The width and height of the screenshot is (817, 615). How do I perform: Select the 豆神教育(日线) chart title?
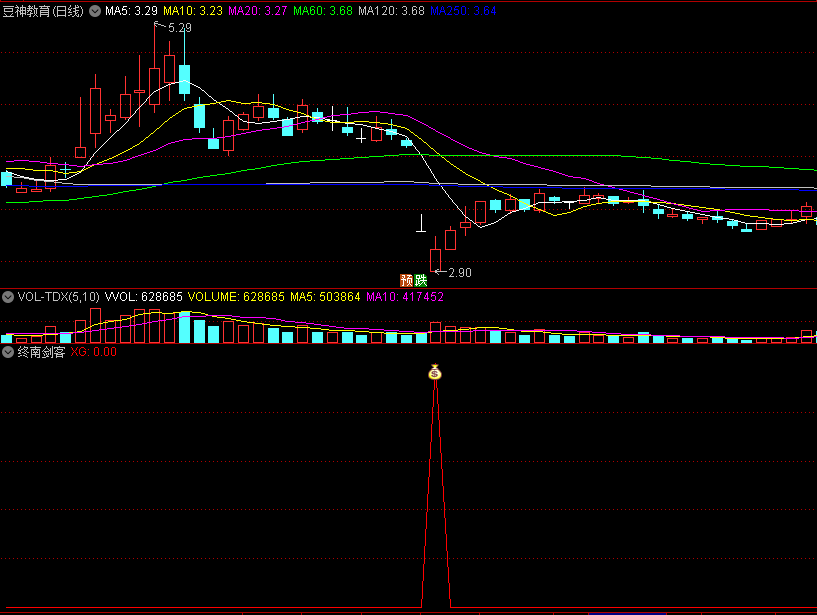[x=43, y=11]
